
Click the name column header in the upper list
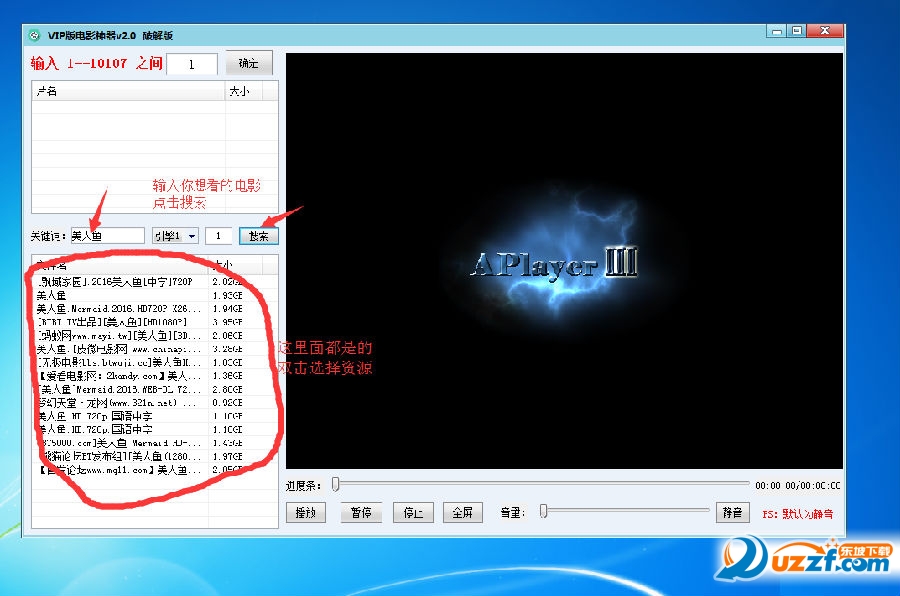click(x=129, y=91)
